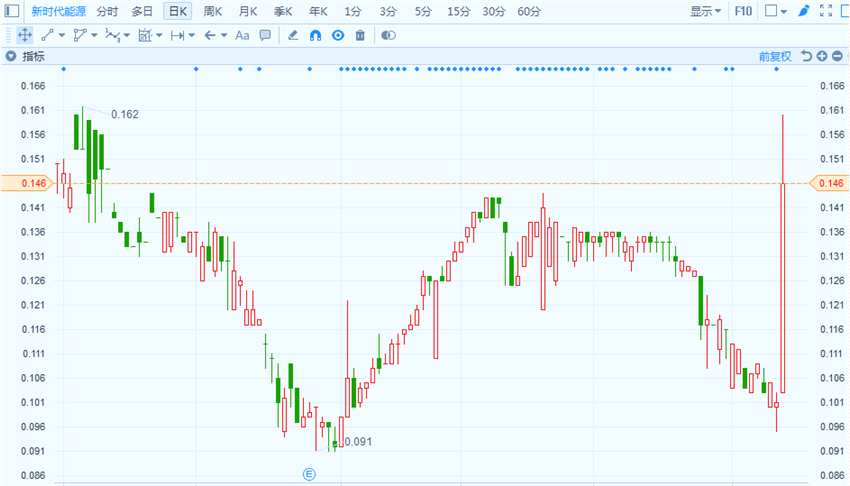Click the 0.162 high price label
The image size is (850, 486).
pyautogui.click(x=125, y=114)
